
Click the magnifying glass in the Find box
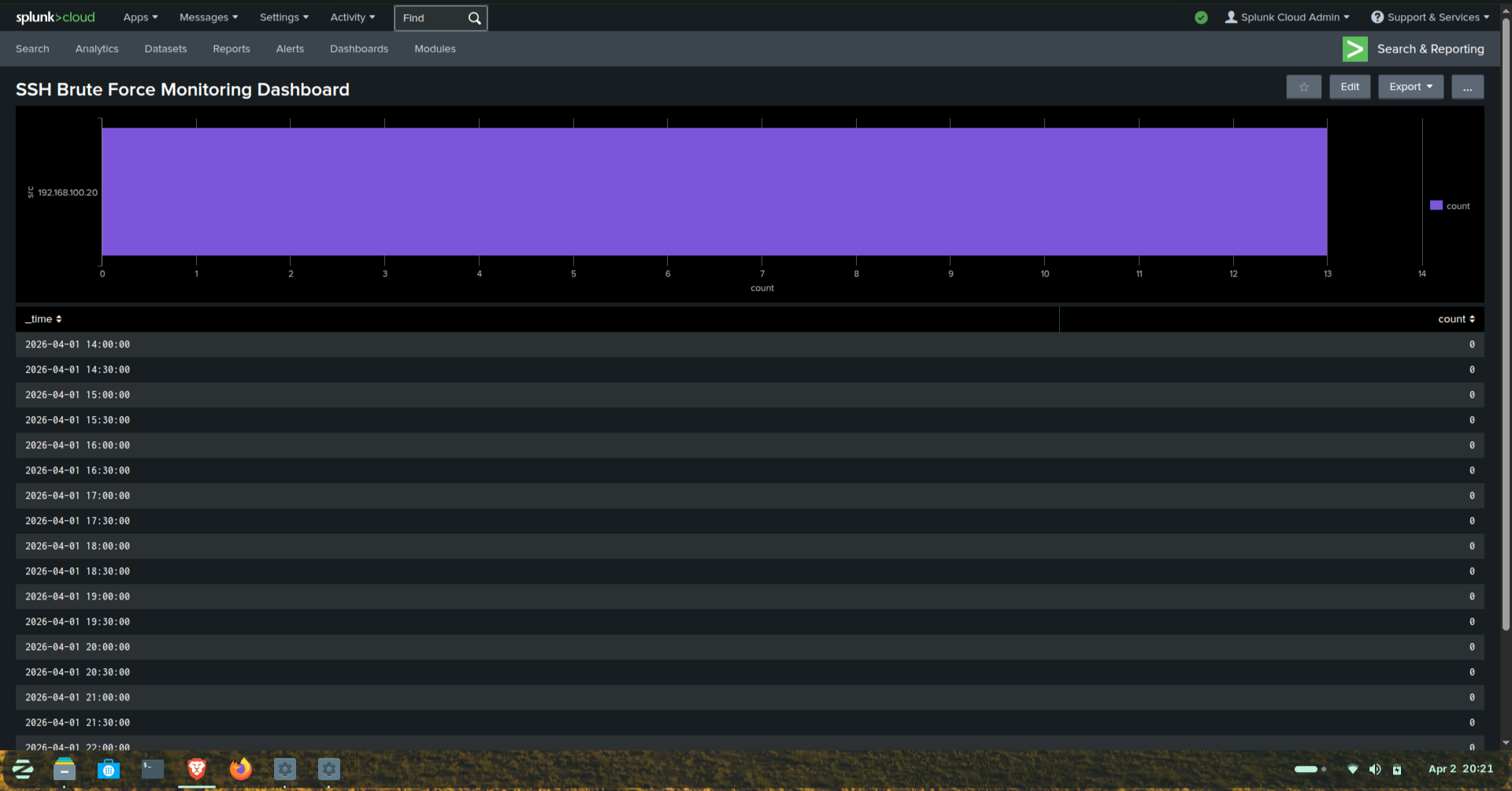coord(474,17)
